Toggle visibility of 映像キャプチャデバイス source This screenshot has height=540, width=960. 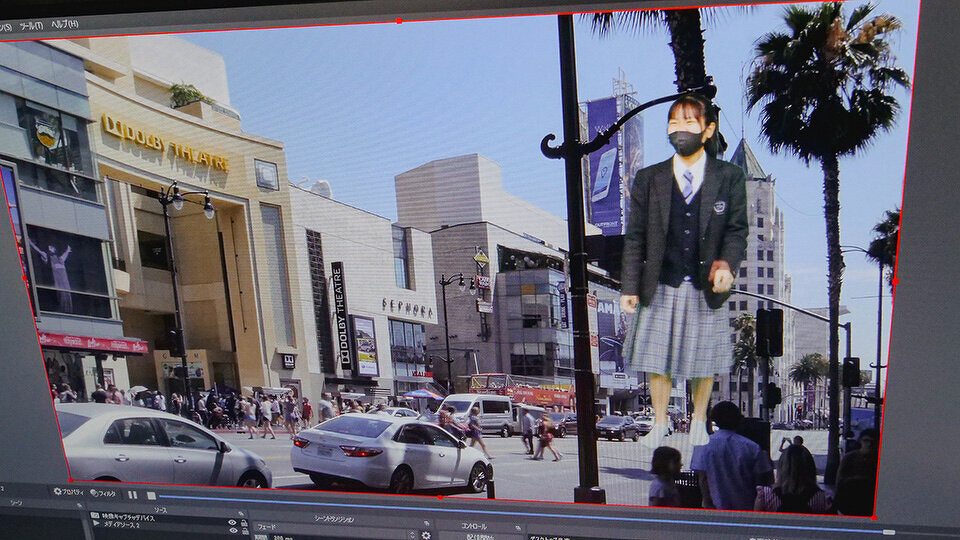pos(232,521)
